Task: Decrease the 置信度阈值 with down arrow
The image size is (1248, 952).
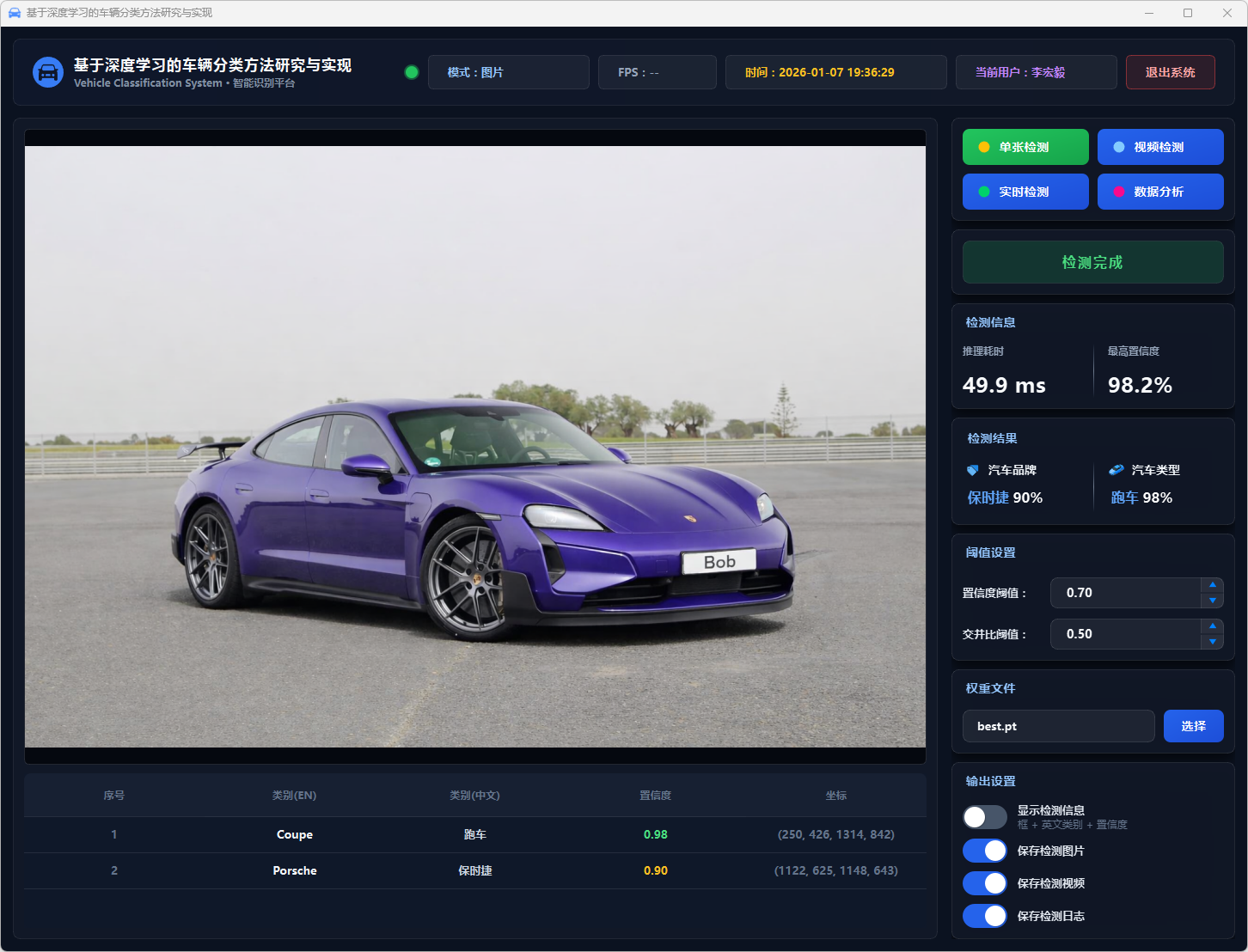Action: tap(1213, 601)
